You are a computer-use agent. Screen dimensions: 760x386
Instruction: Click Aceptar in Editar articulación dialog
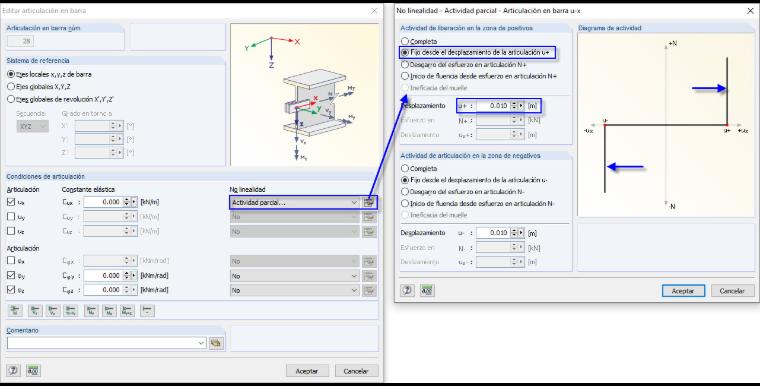[307, 371]
